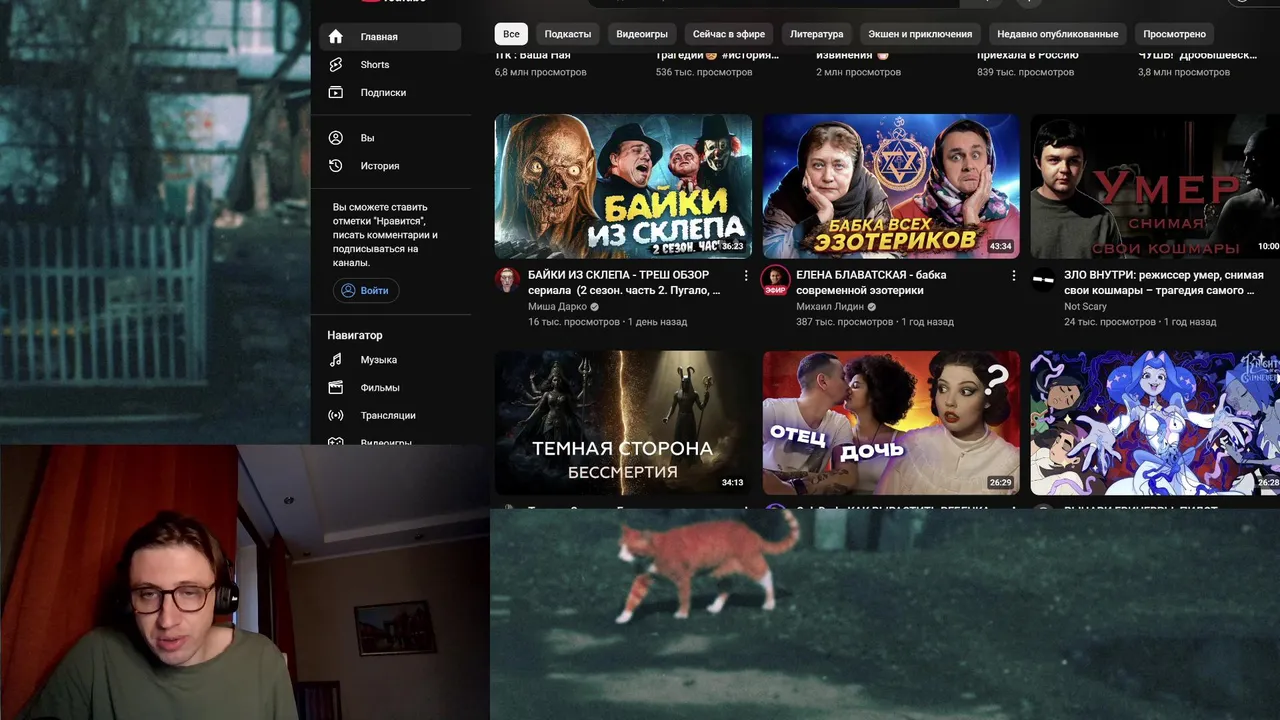1280x720 pixels.
Task: Open БАБКА ВСЕХ ЭЗОТЕРИКОВ thumbnail
Action: (891, 186)
